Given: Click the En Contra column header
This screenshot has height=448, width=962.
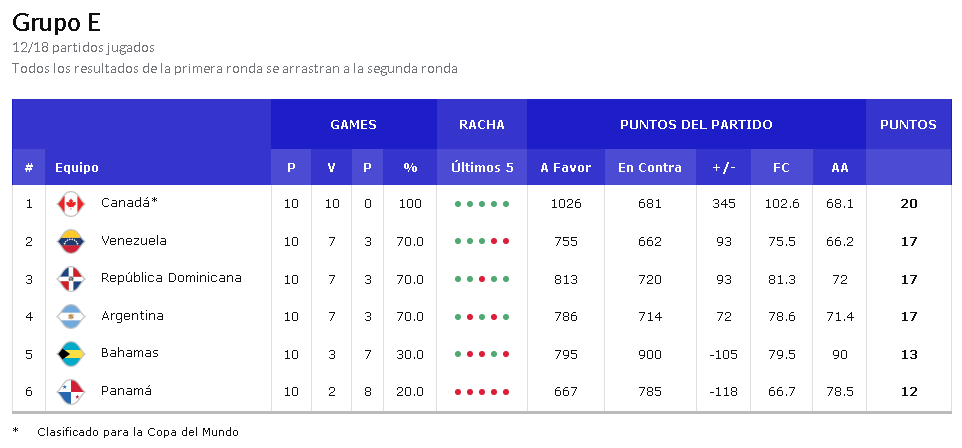Looking at the screenshot, I should pos(650,168).
